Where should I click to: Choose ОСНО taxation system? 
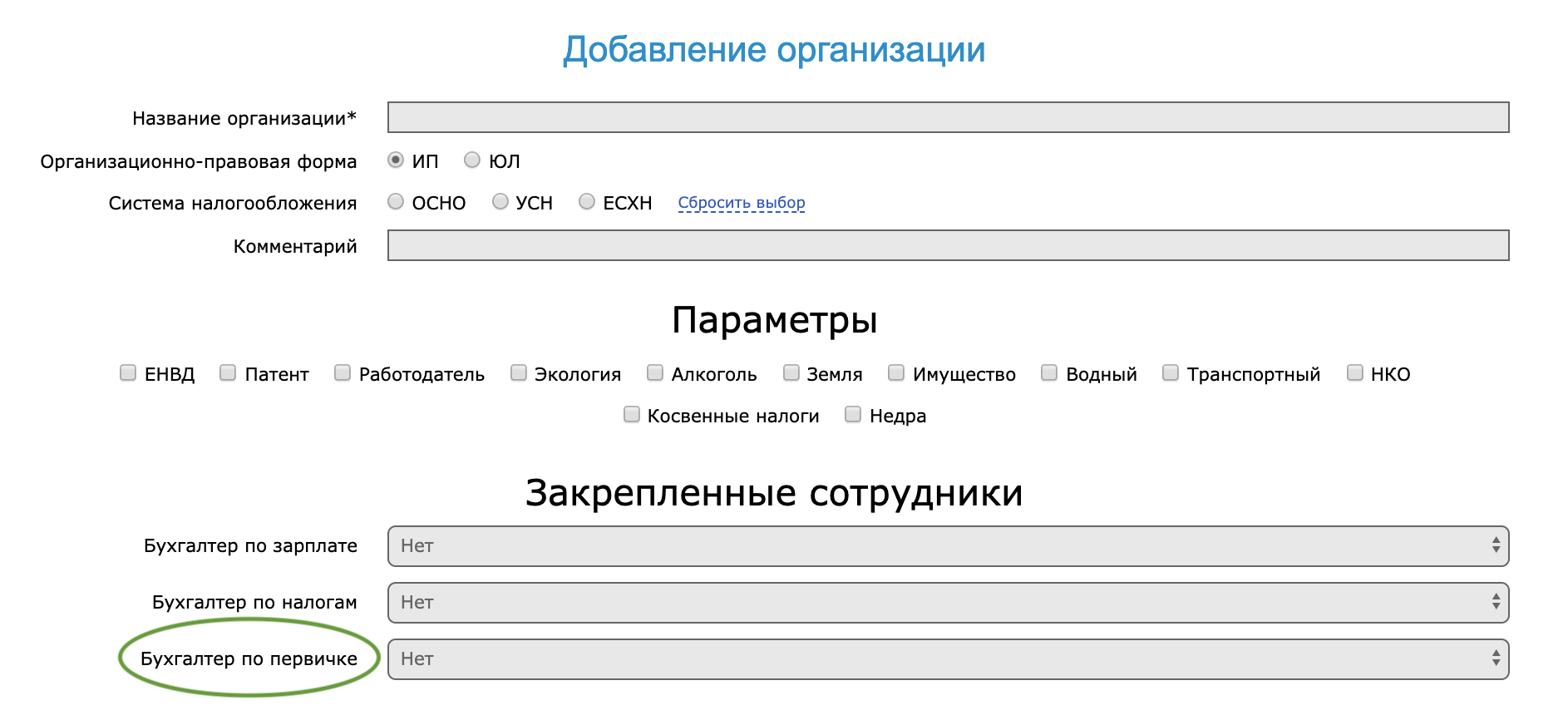click(396, 202)
